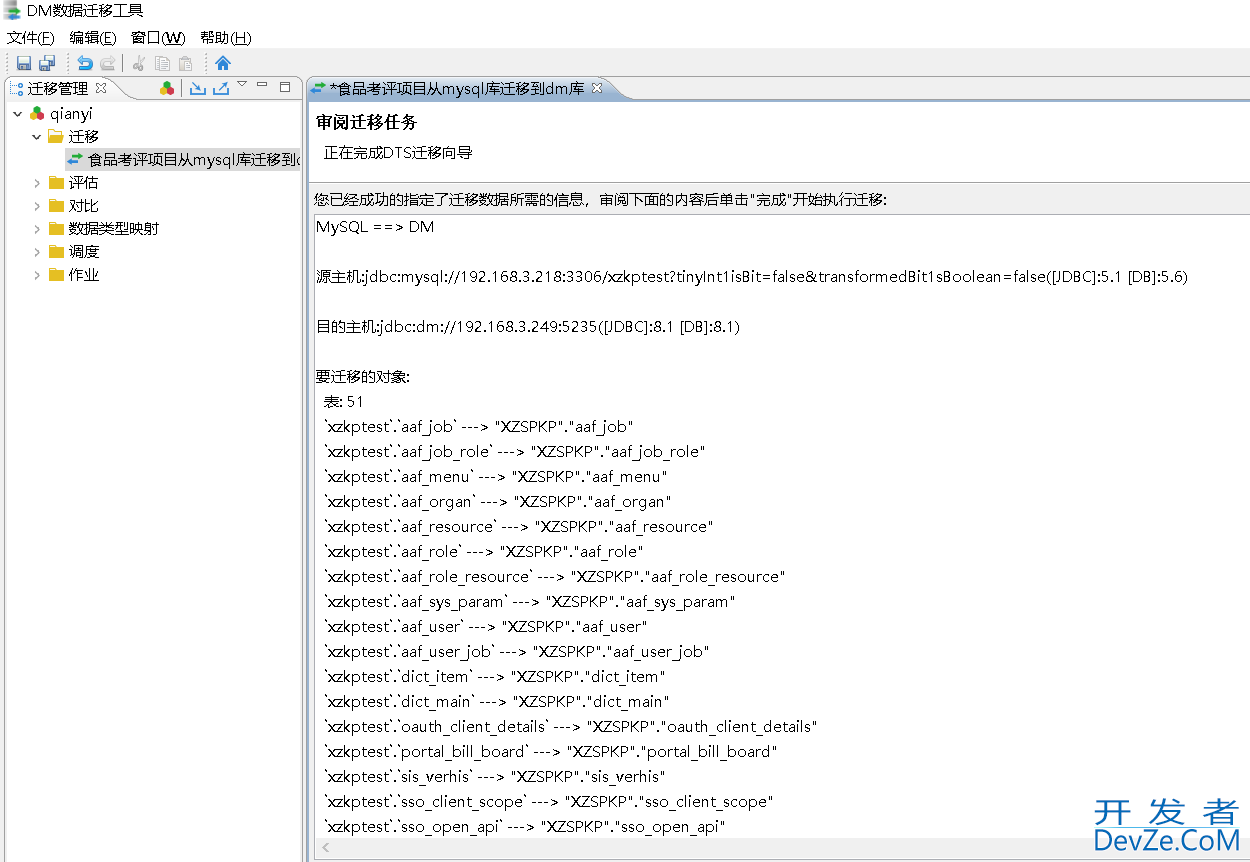The width and height of the screenshot is (1250, 862).
Task: Expand the 数据类型映射 folder arrow
Action: click(x=37, y=228)
